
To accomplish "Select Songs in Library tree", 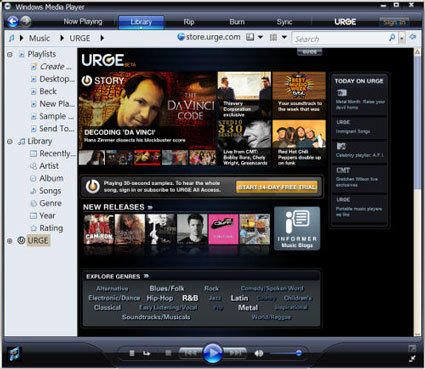I will [46, 191].
